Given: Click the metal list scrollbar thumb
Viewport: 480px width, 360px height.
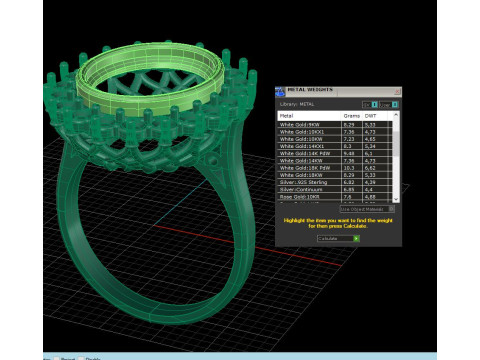Looking at the screenshot, I should [x=396, y=143].
